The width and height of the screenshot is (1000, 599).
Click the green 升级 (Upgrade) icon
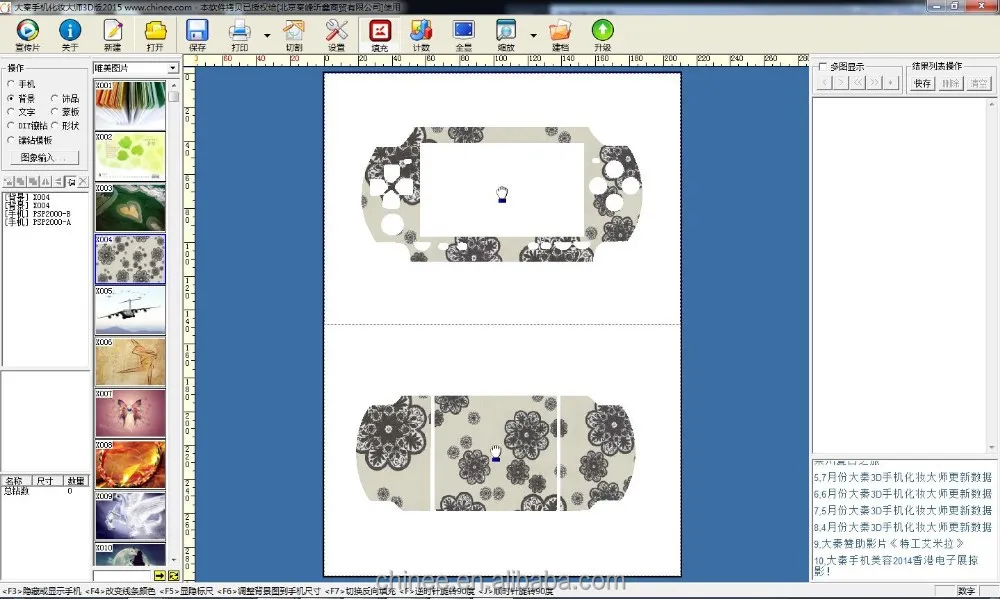(602, 31)
